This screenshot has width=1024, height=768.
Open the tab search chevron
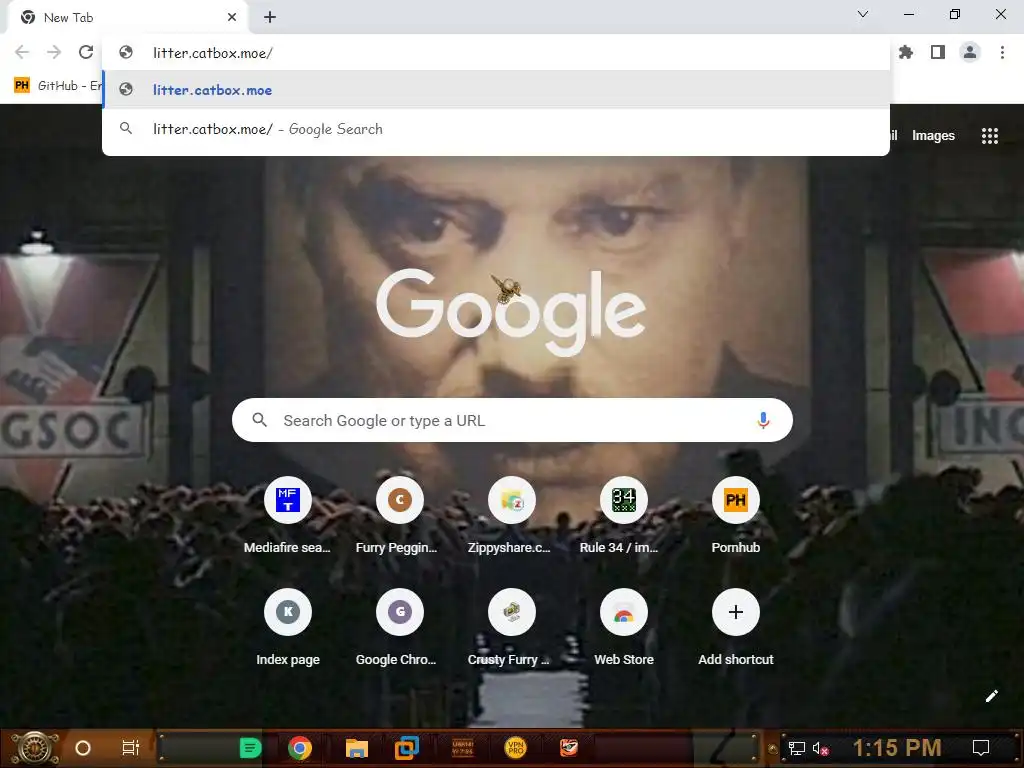tap(863, 14)
